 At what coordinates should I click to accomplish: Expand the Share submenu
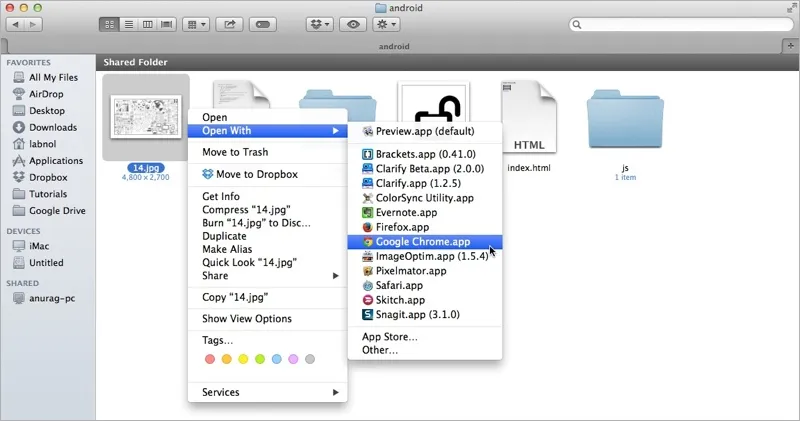coord(267,276)
